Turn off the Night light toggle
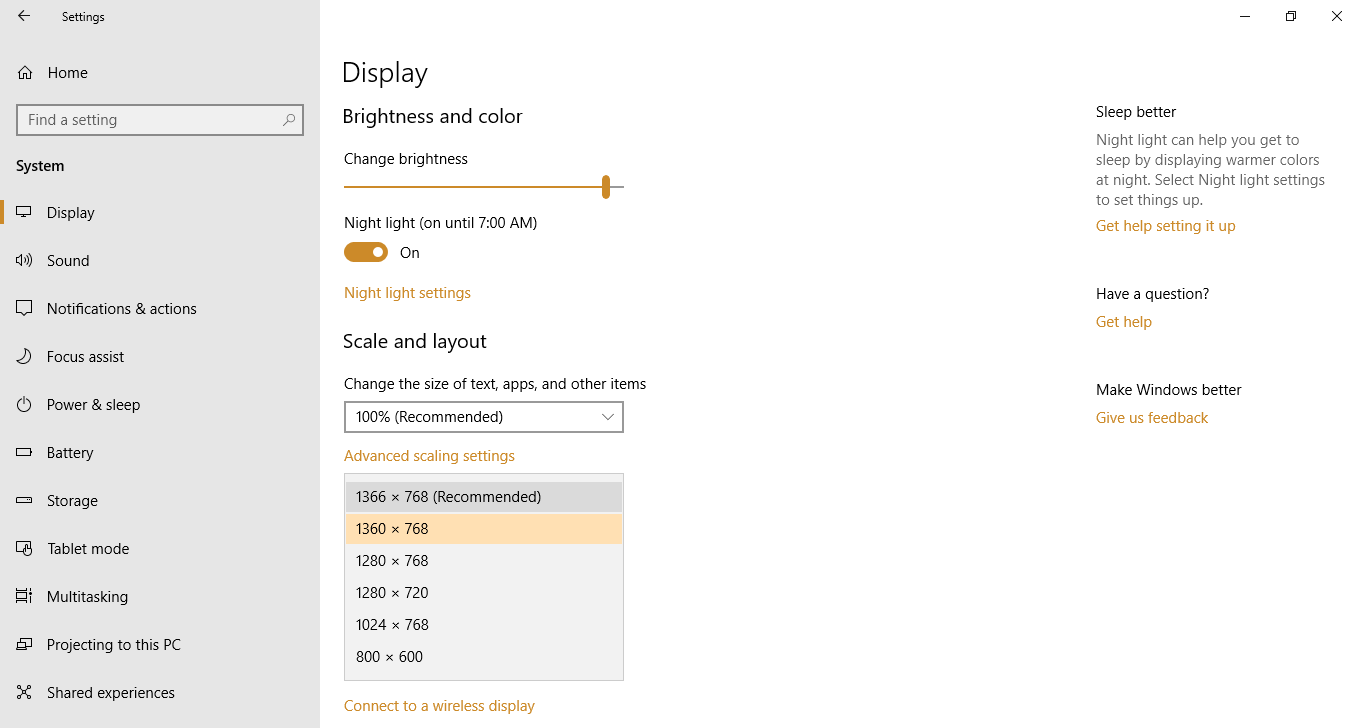Screen dimensions: 1360x728 click(x=365, y=252)
